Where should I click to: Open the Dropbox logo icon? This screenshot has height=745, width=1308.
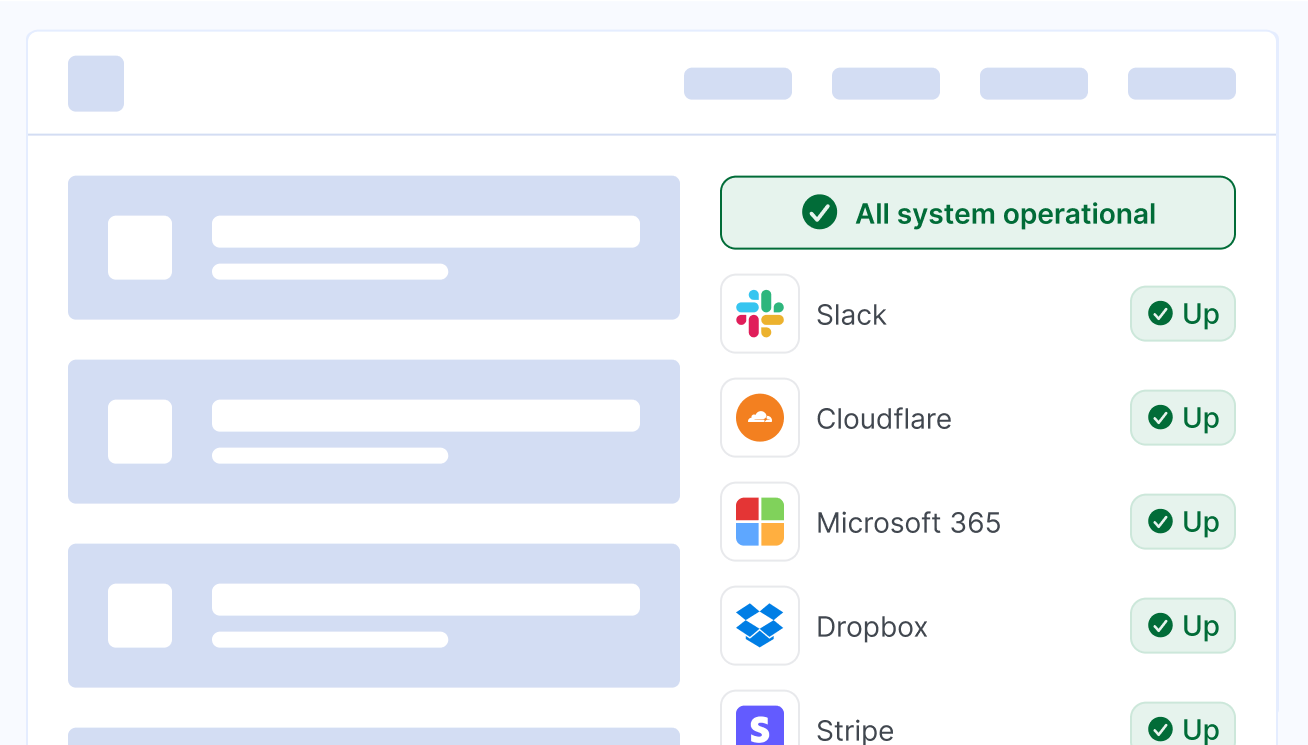click(x=760, y=626)
